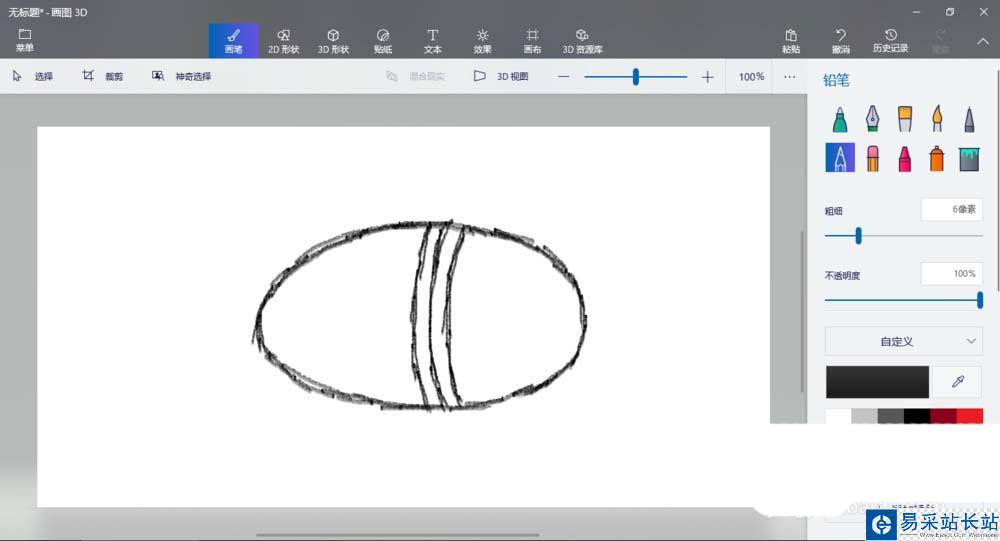Select the orange spray can tool

[x=936, y=158]
